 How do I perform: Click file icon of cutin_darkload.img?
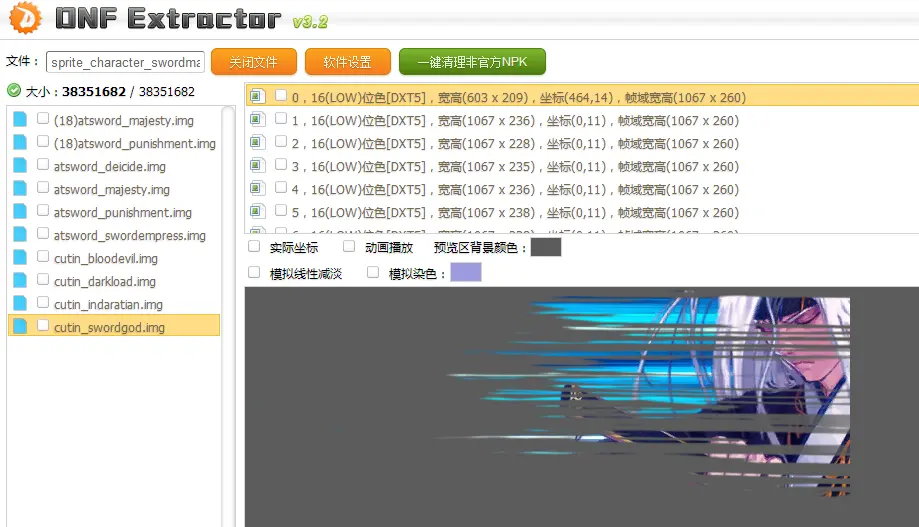20,280
